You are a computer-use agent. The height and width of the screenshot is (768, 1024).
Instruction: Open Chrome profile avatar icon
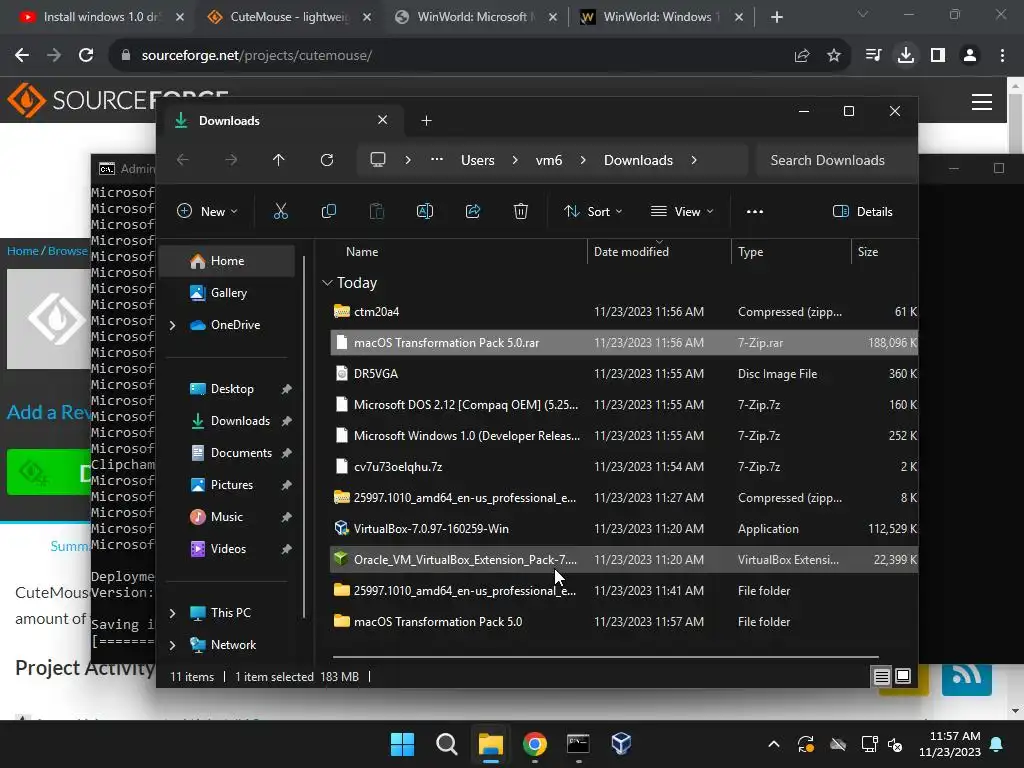point(970,56)
